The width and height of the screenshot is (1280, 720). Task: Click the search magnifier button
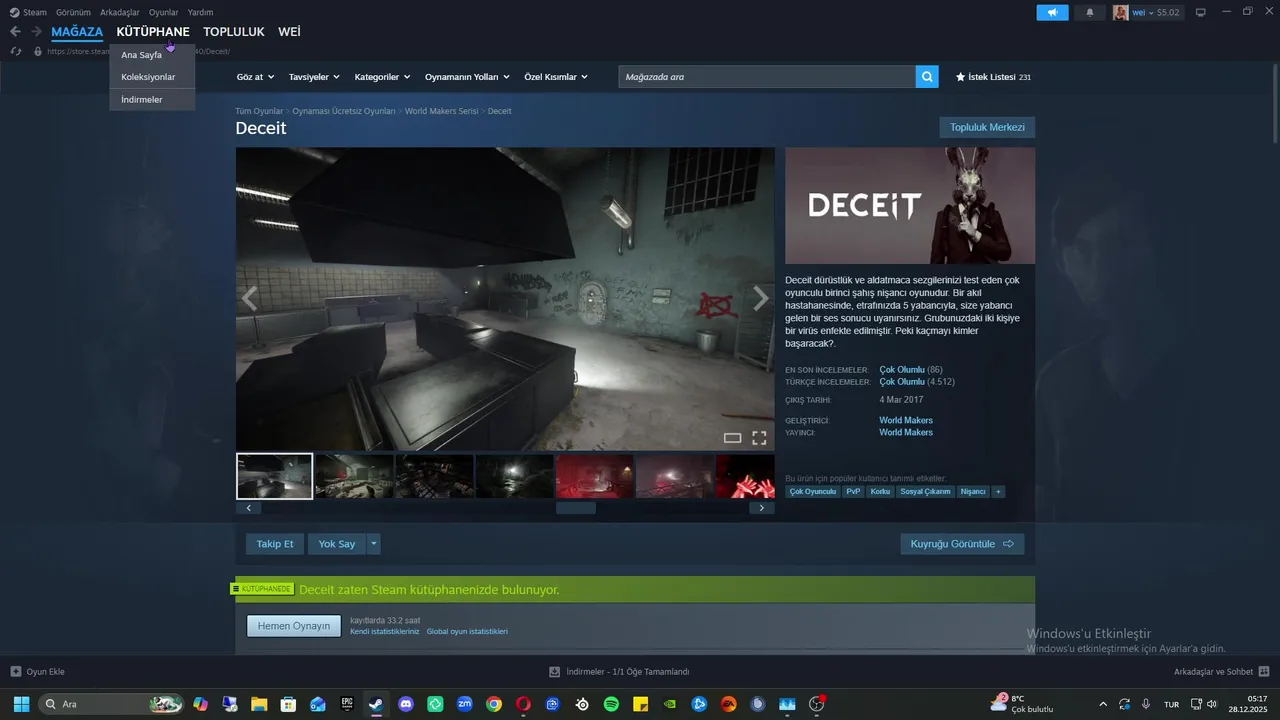click(x=927, y=77)
